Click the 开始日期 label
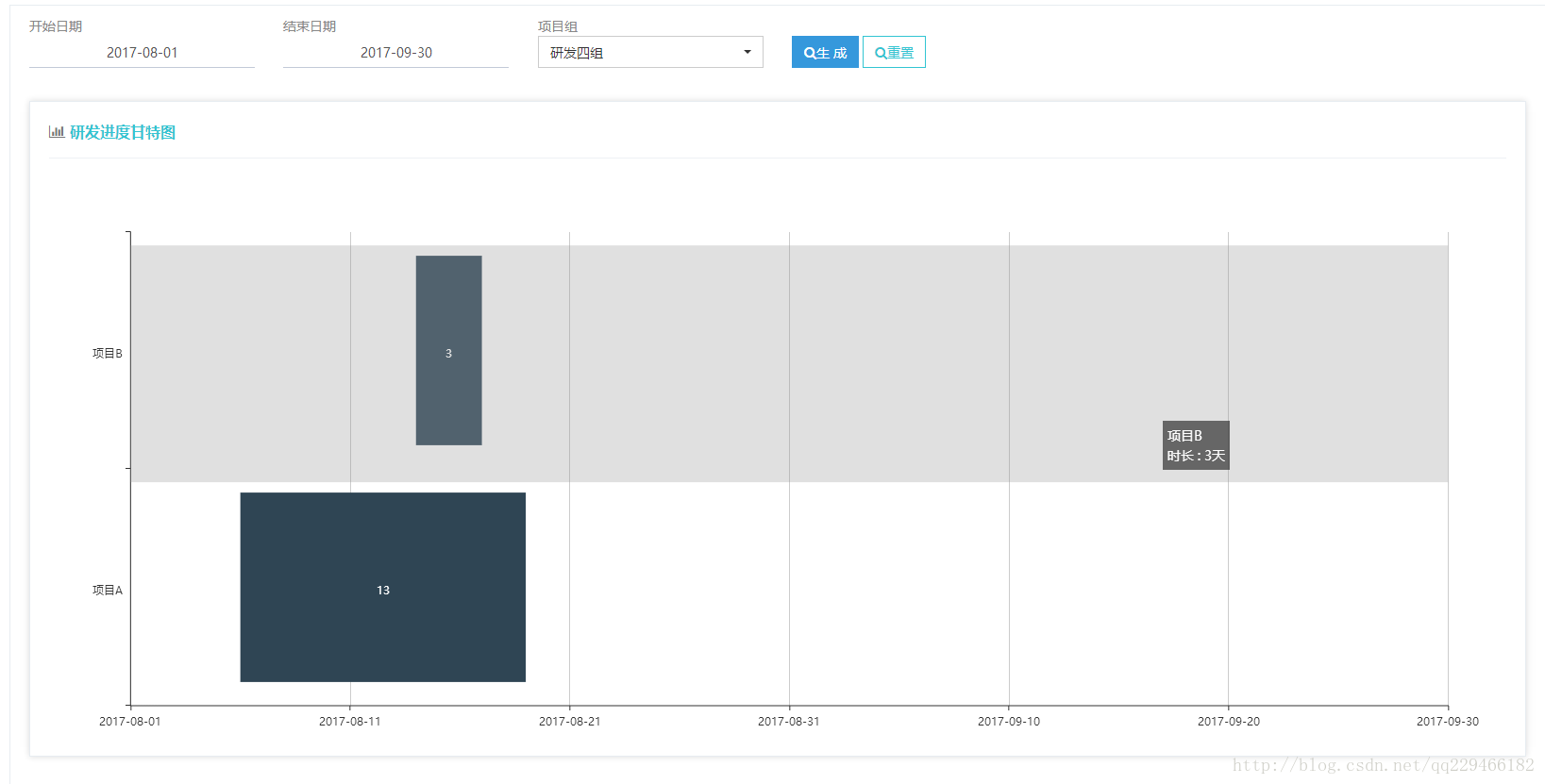This screenshot has width=1545, height=784. coord(56,26)
